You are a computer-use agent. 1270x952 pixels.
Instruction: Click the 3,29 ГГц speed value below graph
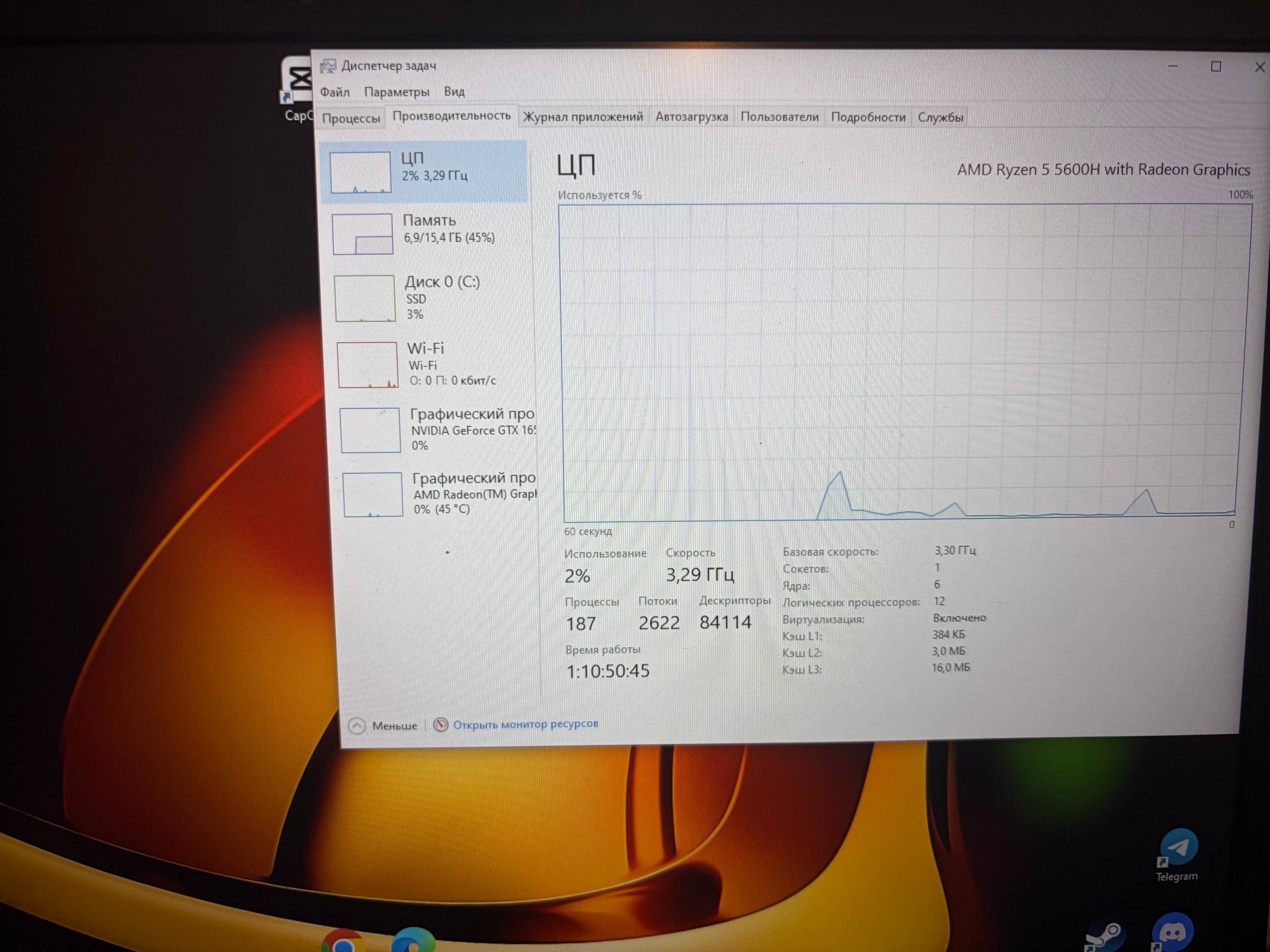(x=700, y=575)
